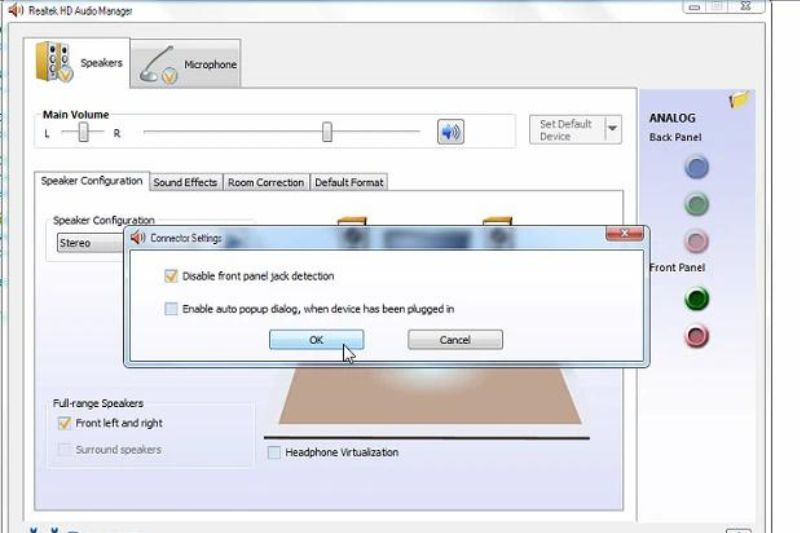This screenshot has width=800, height=533.
Task: Enable auto popup dialog checkbox
Action: pos(171,309)
